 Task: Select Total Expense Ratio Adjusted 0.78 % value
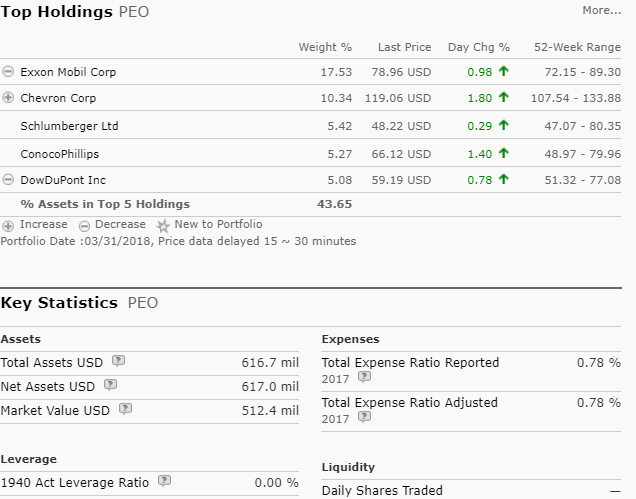coord(599,402)
